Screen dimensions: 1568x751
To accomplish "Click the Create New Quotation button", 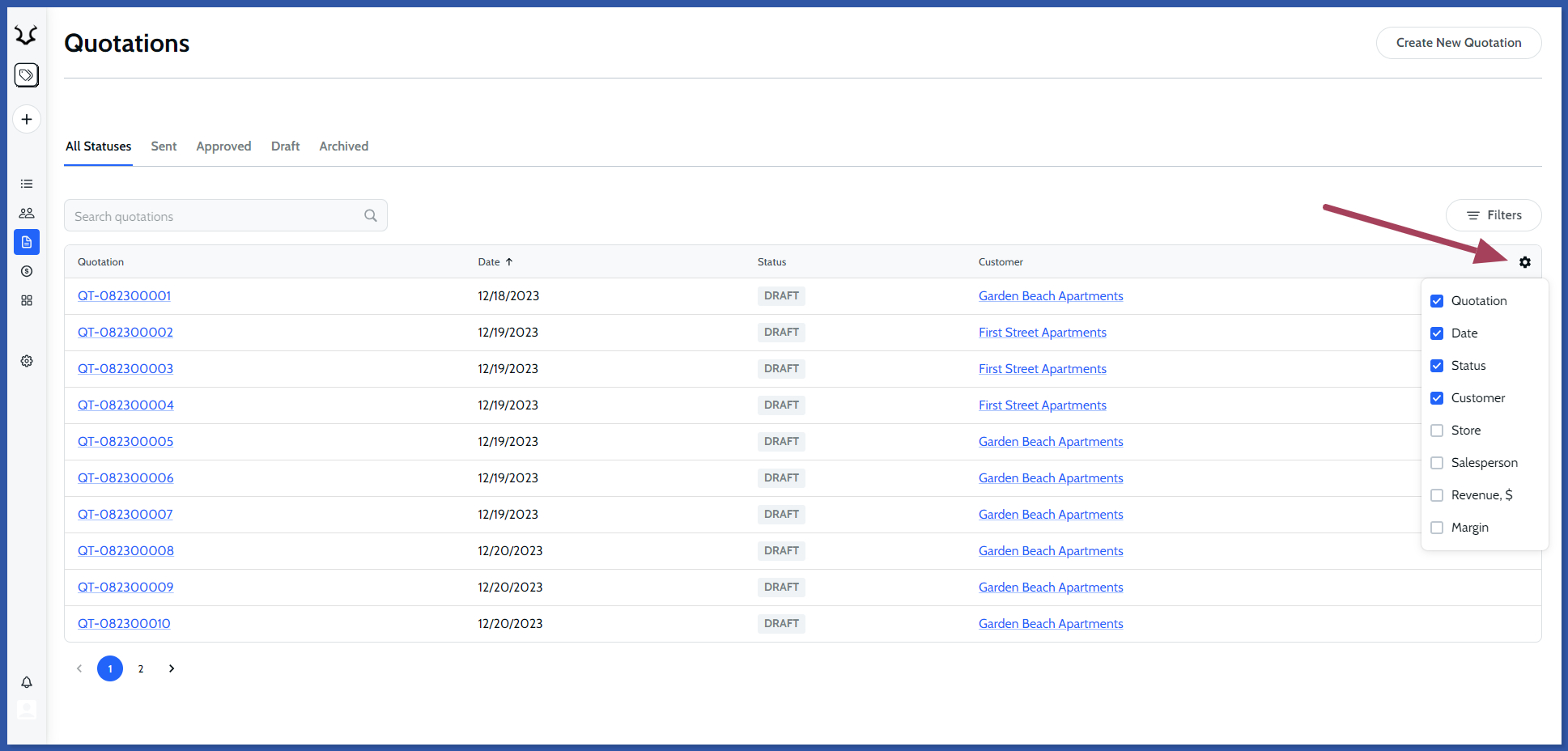I will tap(1459, 43).
